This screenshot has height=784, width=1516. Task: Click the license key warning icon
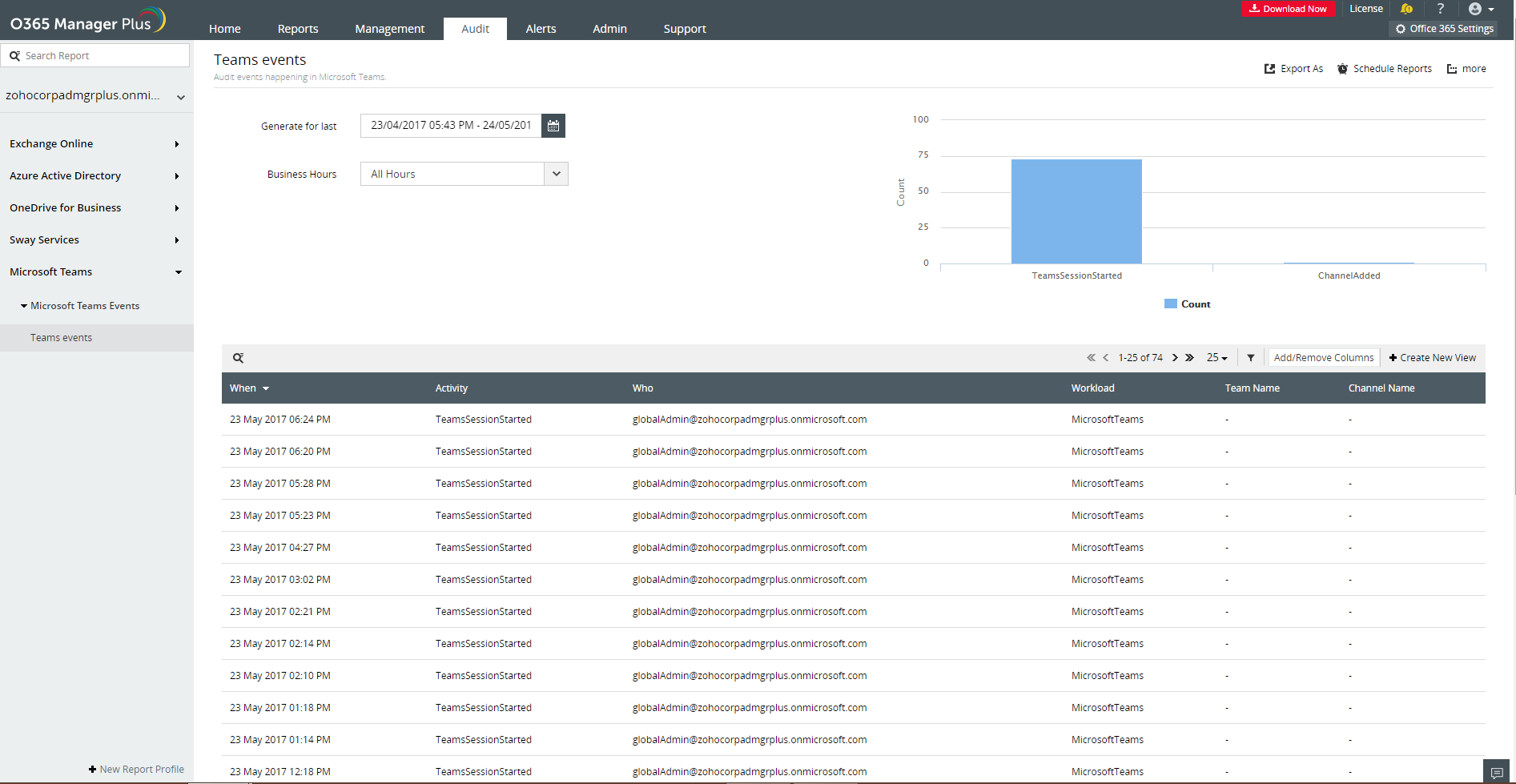(x=1406, y=9)
